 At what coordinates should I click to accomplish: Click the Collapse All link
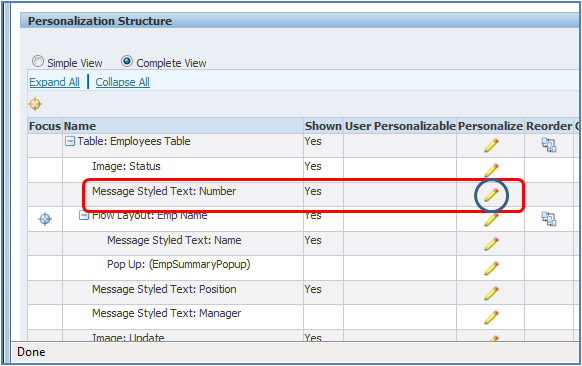(122, 82)
